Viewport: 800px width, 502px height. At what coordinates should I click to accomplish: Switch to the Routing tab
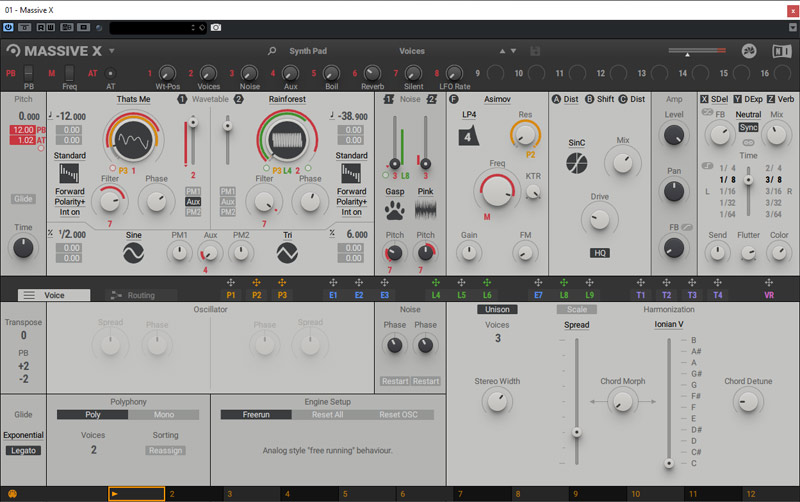pos(140,296)
